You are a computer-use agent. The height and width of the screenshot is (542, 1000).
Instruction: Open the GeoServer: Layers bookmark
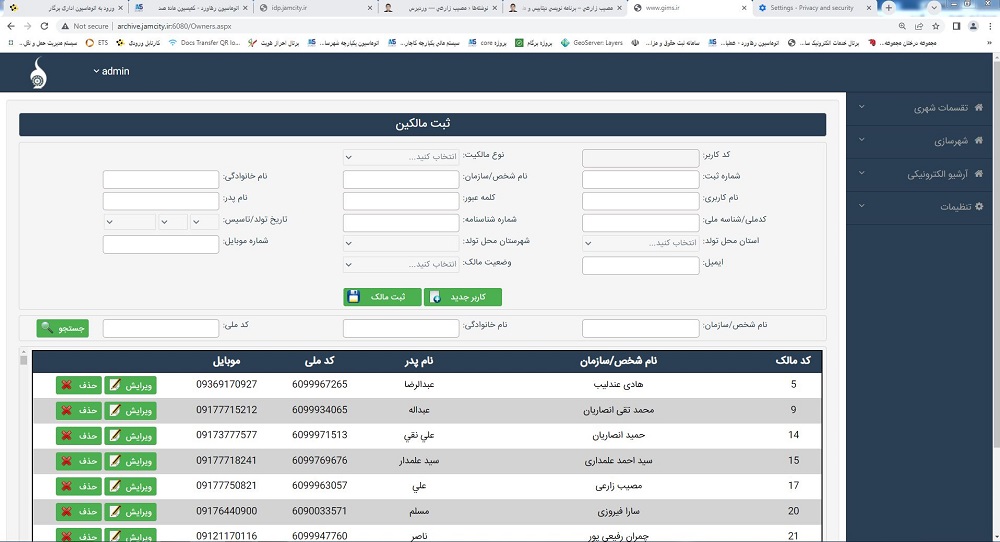591,43
